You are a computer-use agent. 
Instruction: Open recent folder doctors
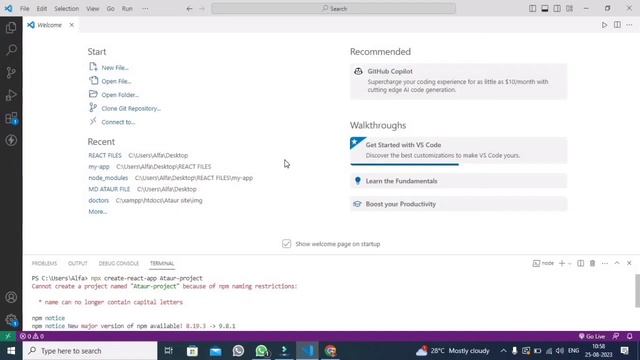coord(98,200)
